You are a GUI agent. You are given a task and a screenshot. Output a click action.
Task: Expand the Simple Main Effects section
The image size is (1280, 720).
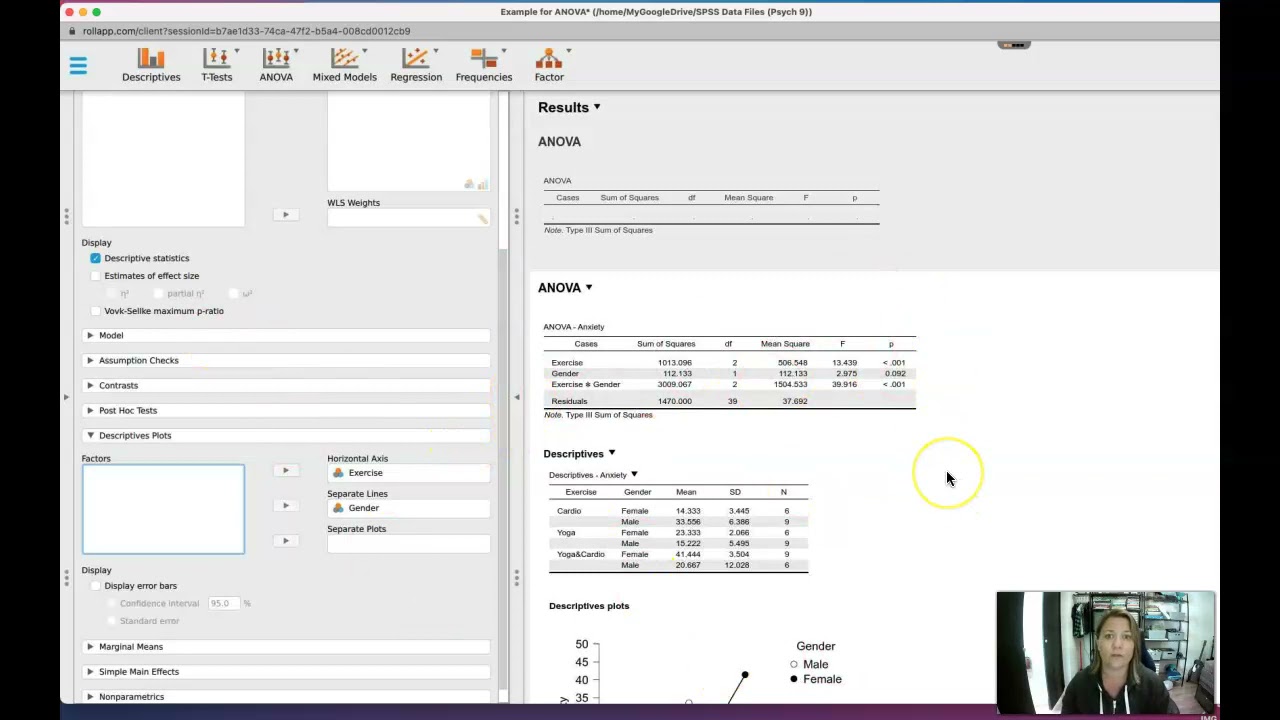(286, 672)
